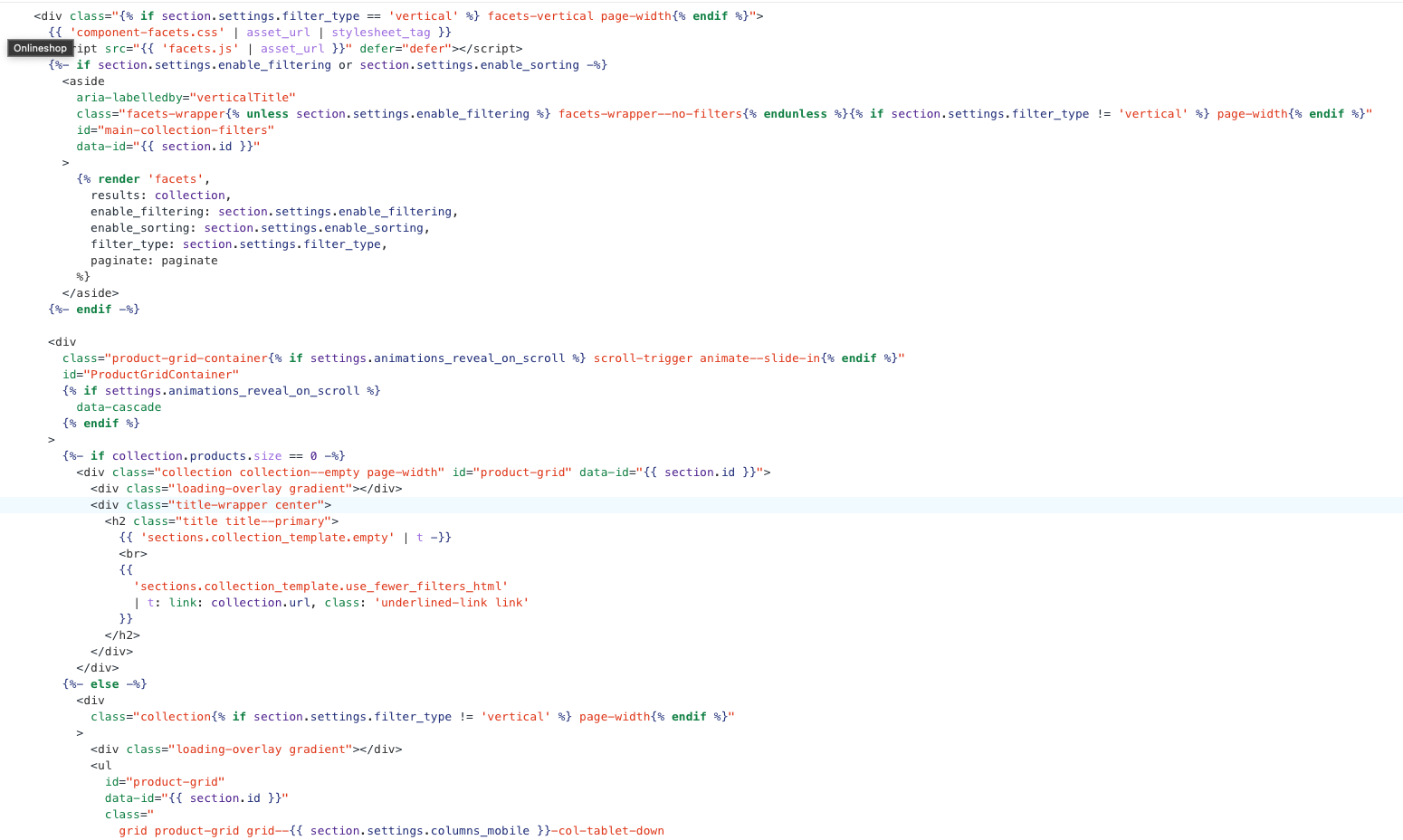Click the enable_filtering: parameter key
The image size is (1403, 840).
coord(150,212)
